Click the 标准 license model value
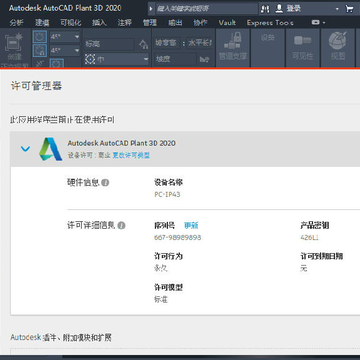 click(161, 299)
